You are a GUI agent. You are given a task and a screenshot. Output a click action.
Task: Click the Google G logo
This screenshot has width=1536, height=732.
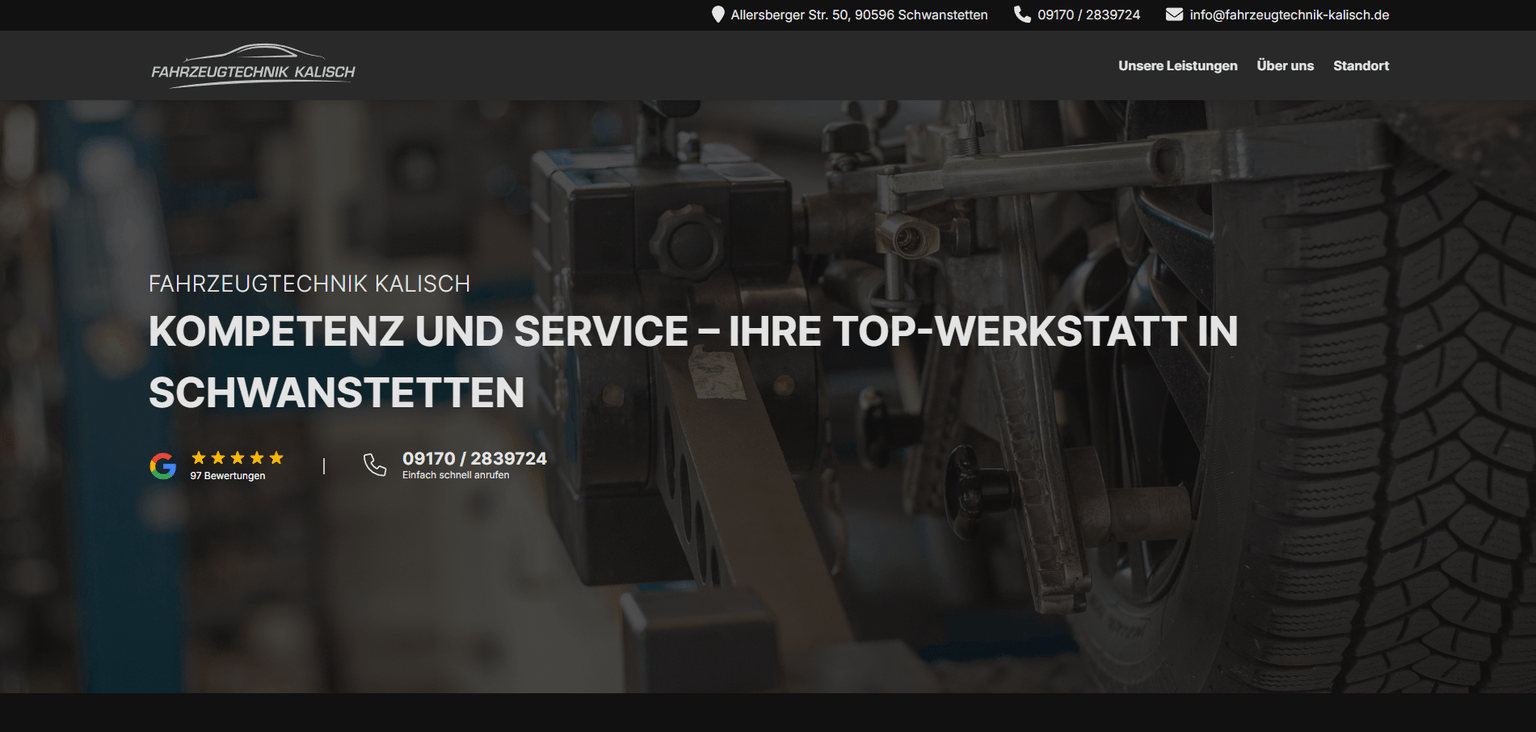click(163, 466)
